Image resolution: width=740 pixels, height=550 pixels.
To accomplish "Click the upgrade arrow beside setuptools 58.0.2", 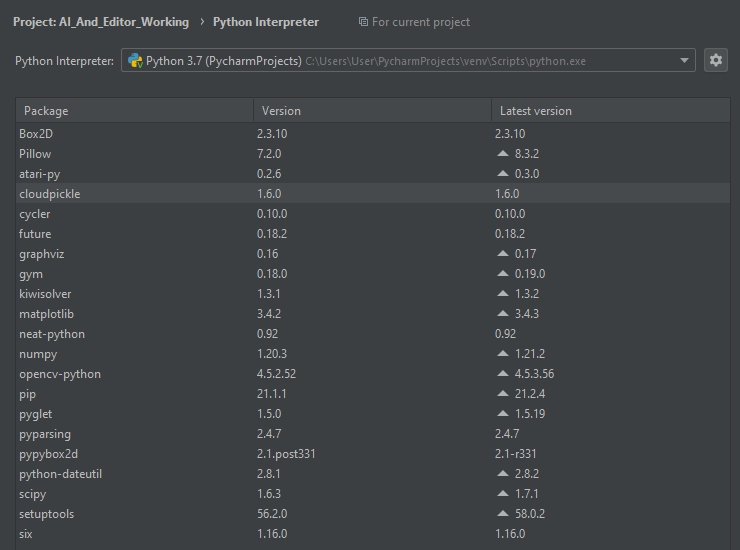I will pyautogui.click(x=503, y=514).
